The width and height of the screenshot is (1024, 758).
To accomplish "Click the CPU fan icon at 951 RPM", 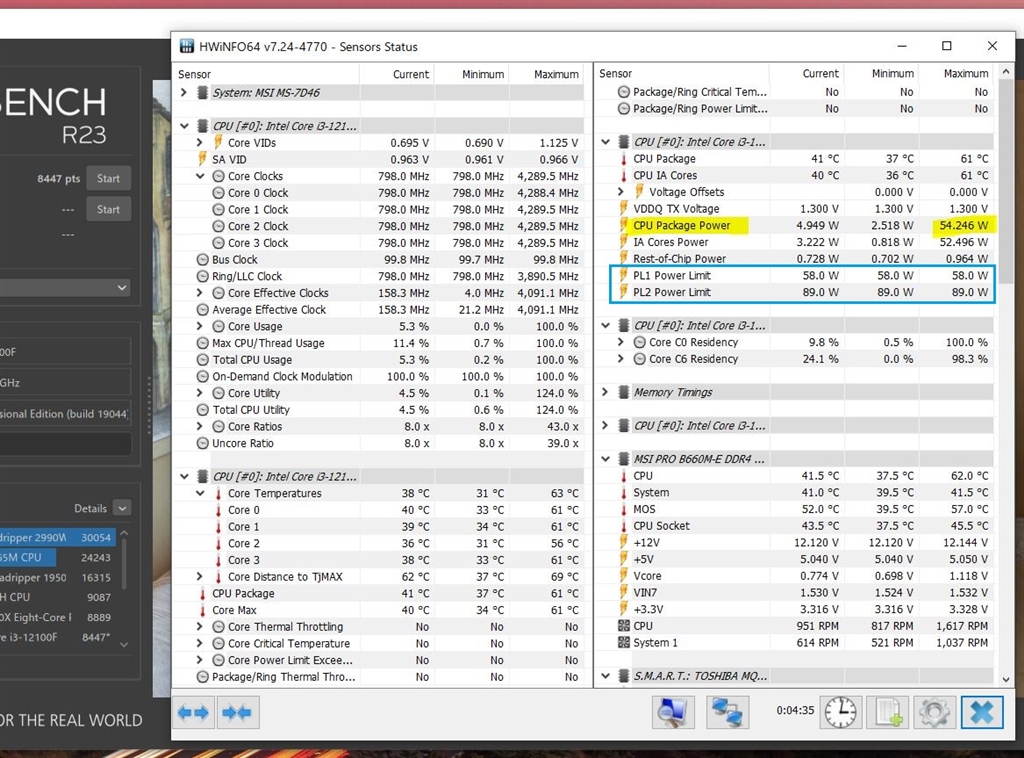I will (624, 625).
